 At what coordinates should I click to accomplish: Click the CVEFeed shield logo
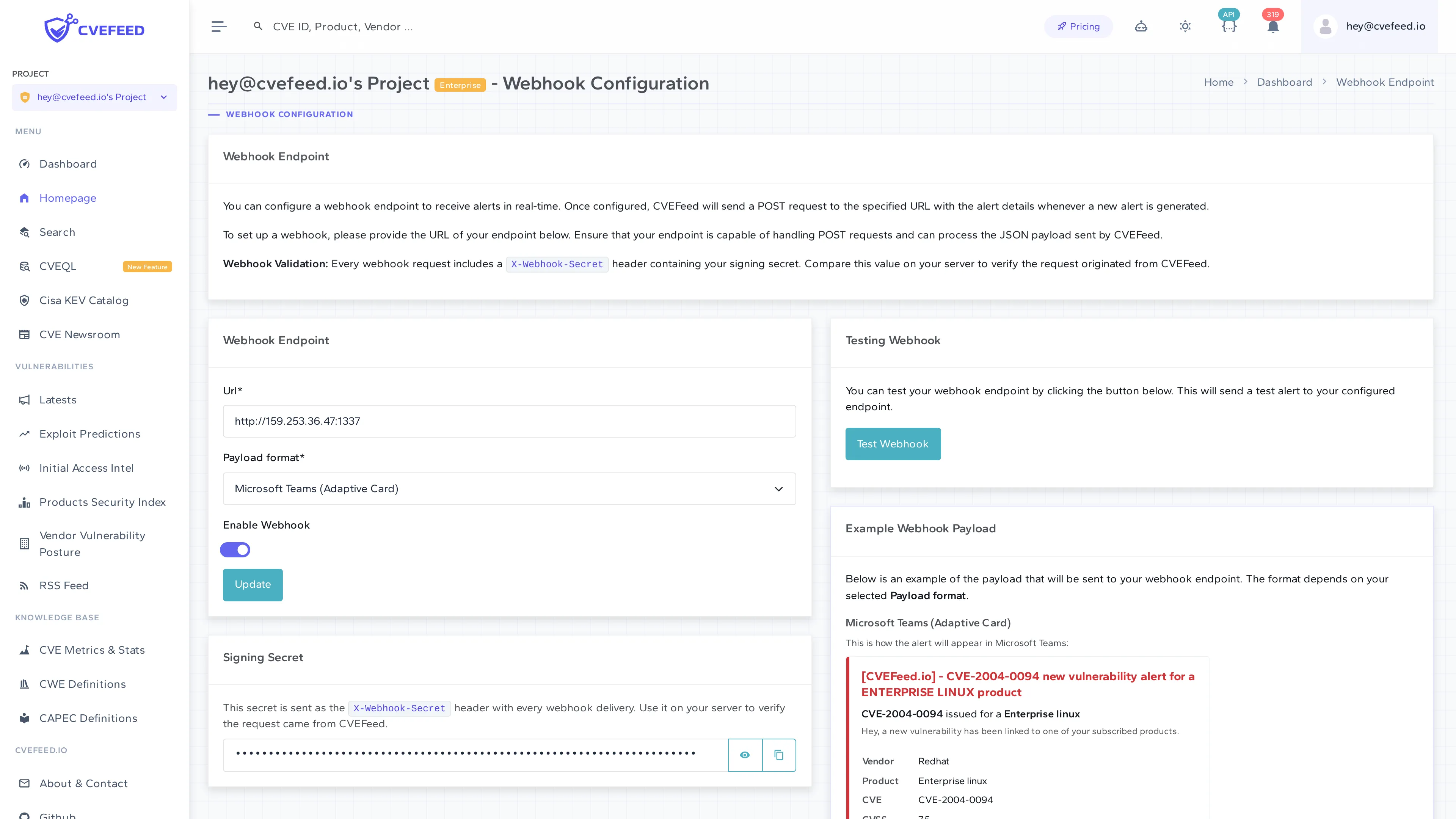(x=61, y=28)
